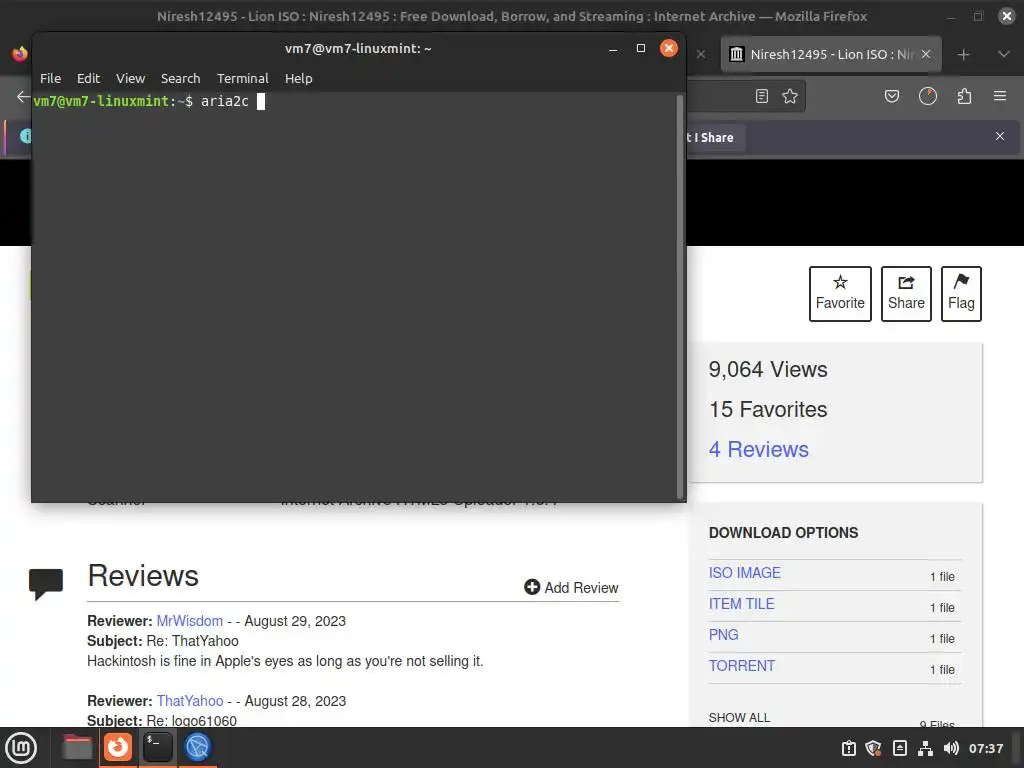Open a new Firefox tab with the plus icon
The width and height of the screenshot is (1024, 768).
coord(963,55)
